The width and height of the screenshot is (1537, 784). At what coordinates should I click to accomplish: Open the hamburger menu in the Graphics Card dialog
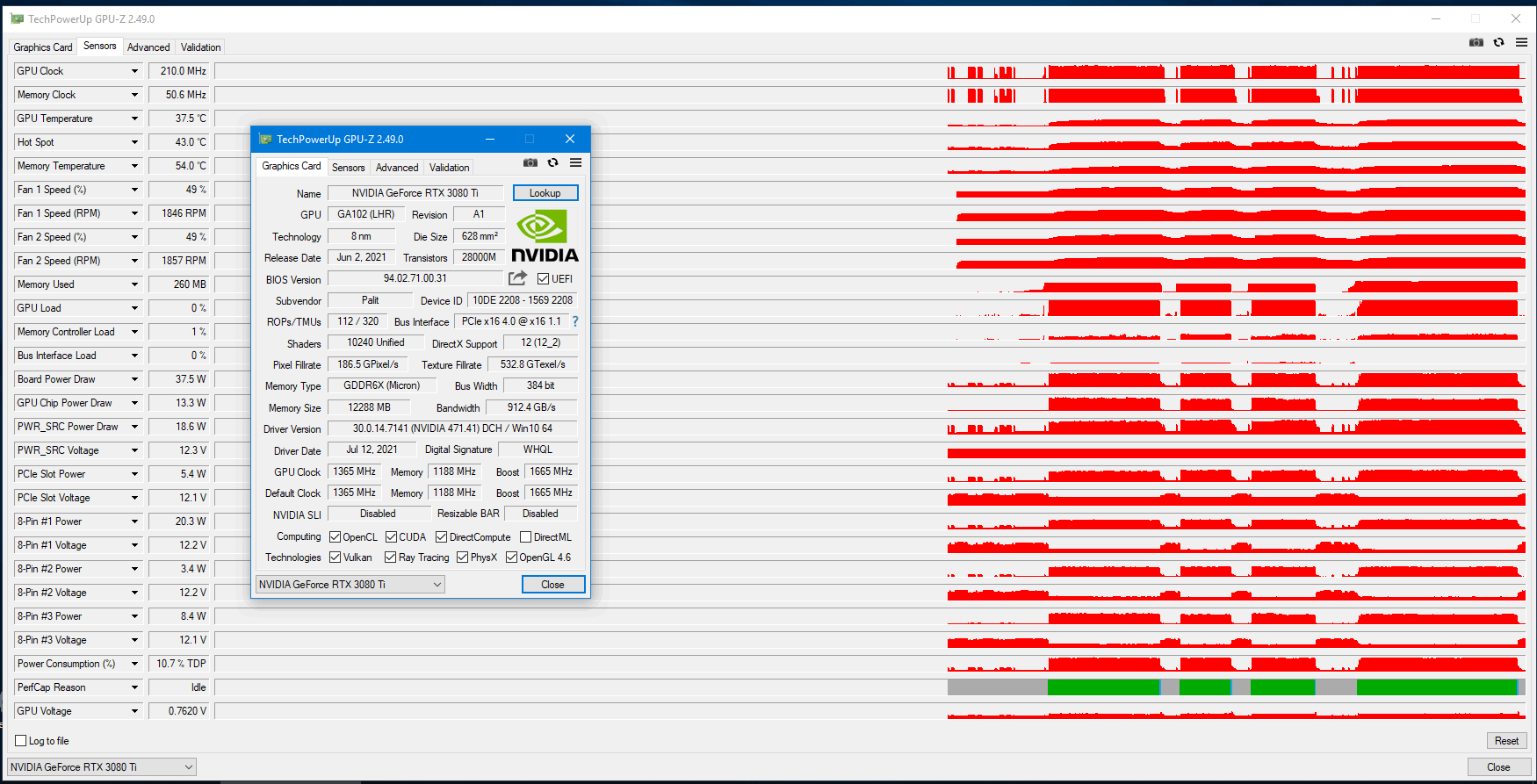click(575, 162)
